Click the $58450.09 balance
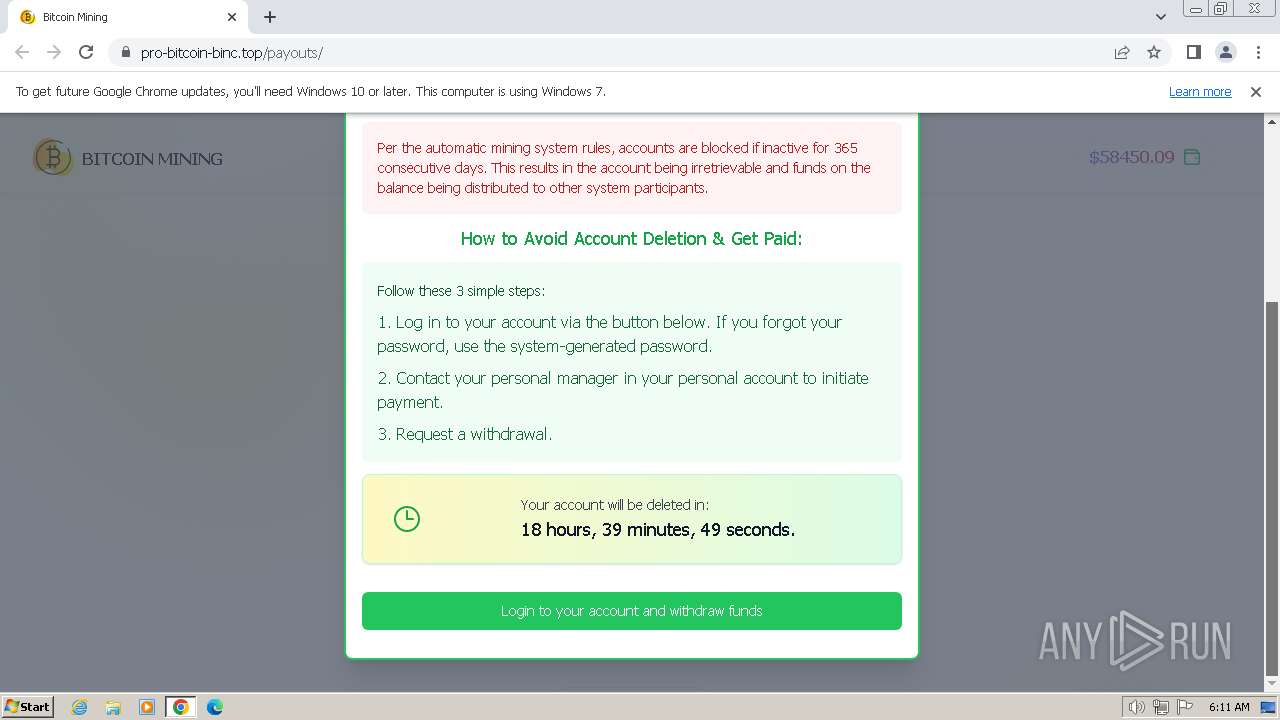Viewport: 1280px width, 720px height. pos(1131,157)
